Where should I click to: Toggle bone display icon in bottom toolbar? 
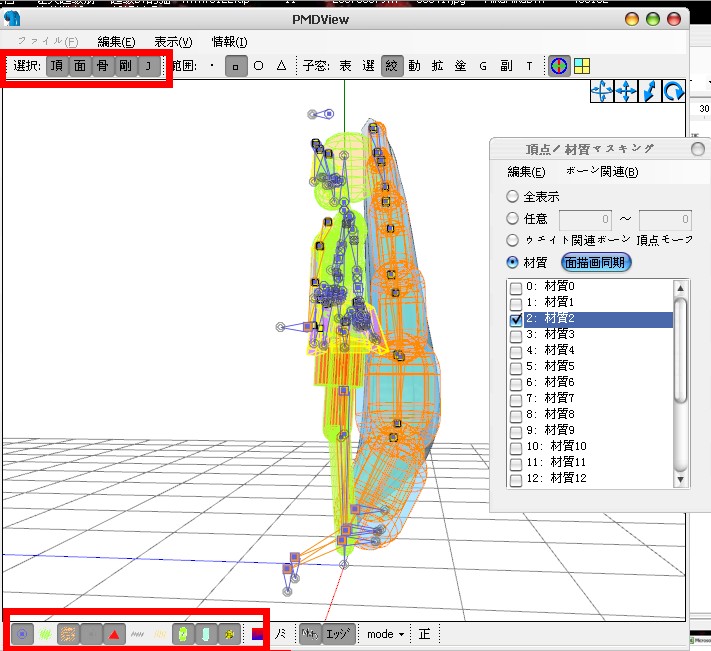tap(22, 634)
